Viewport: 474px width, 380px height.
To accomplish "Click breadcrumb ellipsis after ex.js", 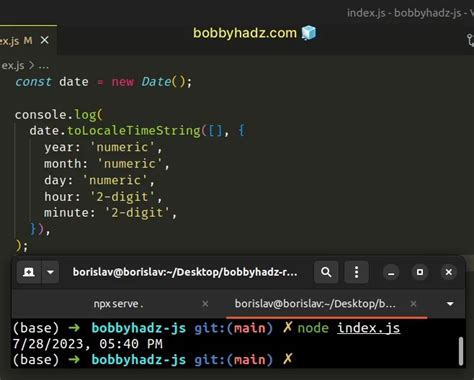I will point(44,66).
